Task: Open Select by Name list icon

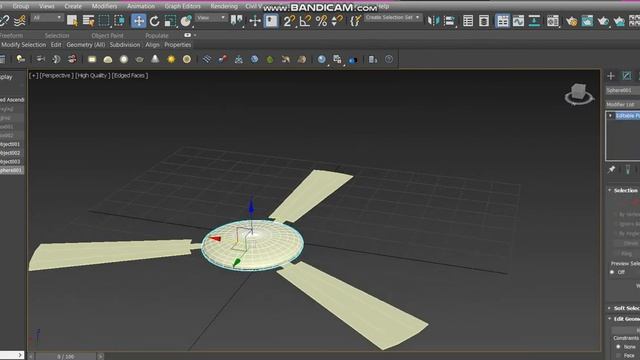Action: point(88,20)
